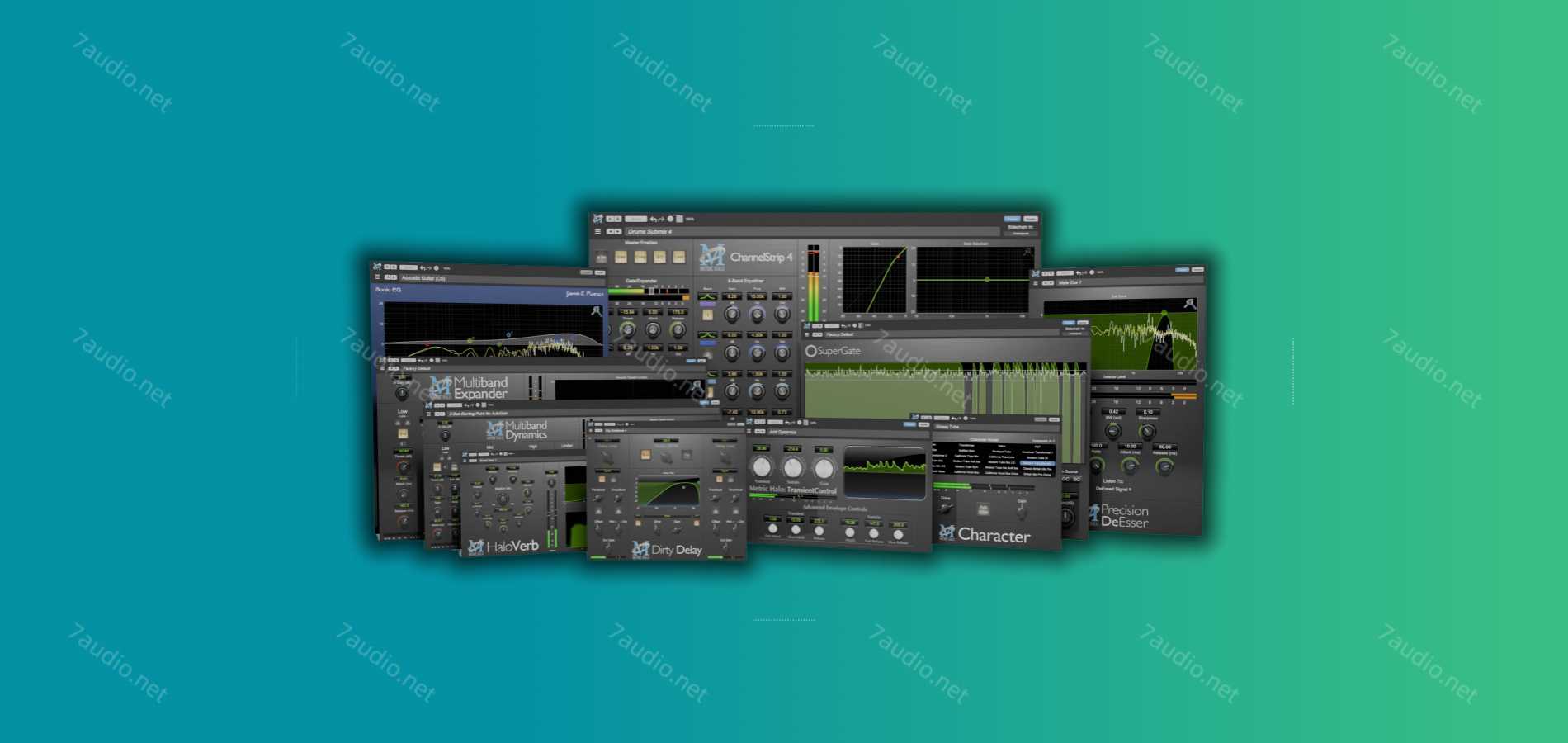The image size is (1568, 743).
Task: Open the 'Drums Submix 4' preset selector
Action: pos(812,231)
